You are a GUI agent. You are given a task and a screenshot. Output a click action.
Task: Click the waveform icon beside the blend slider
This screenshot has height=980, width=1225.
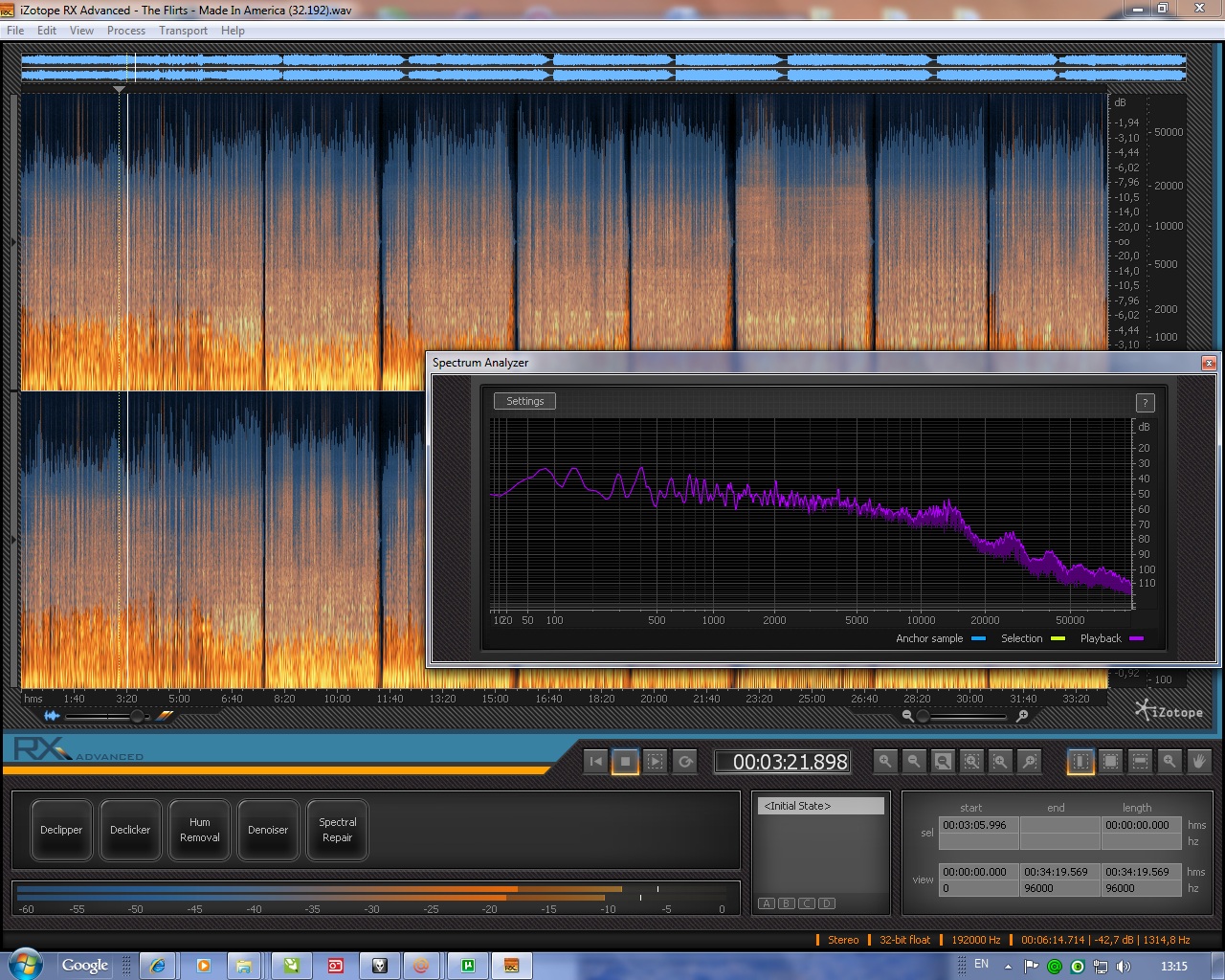tap(52, 716)
